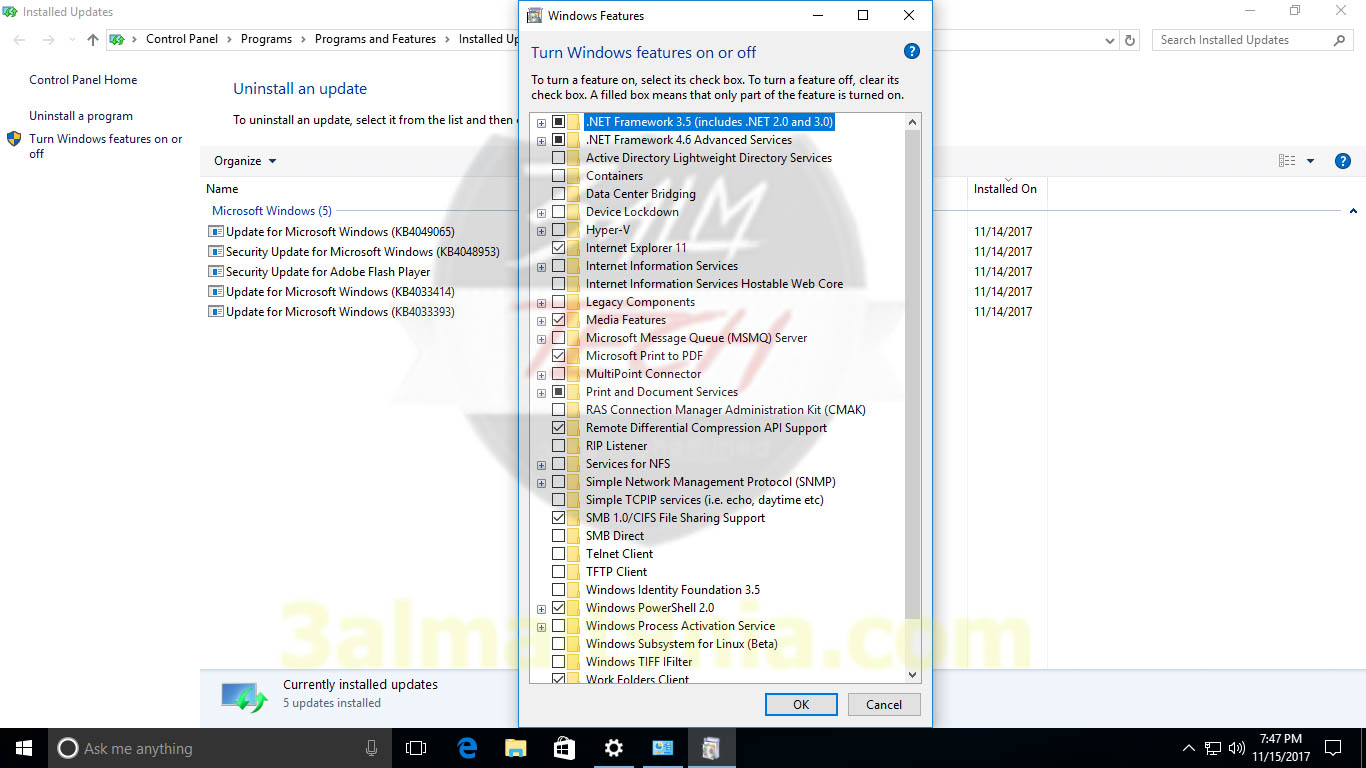The height and width of the screenshot is (768, 1366).
Task: Click Windows Features taskbar icon
Action: 711,748
